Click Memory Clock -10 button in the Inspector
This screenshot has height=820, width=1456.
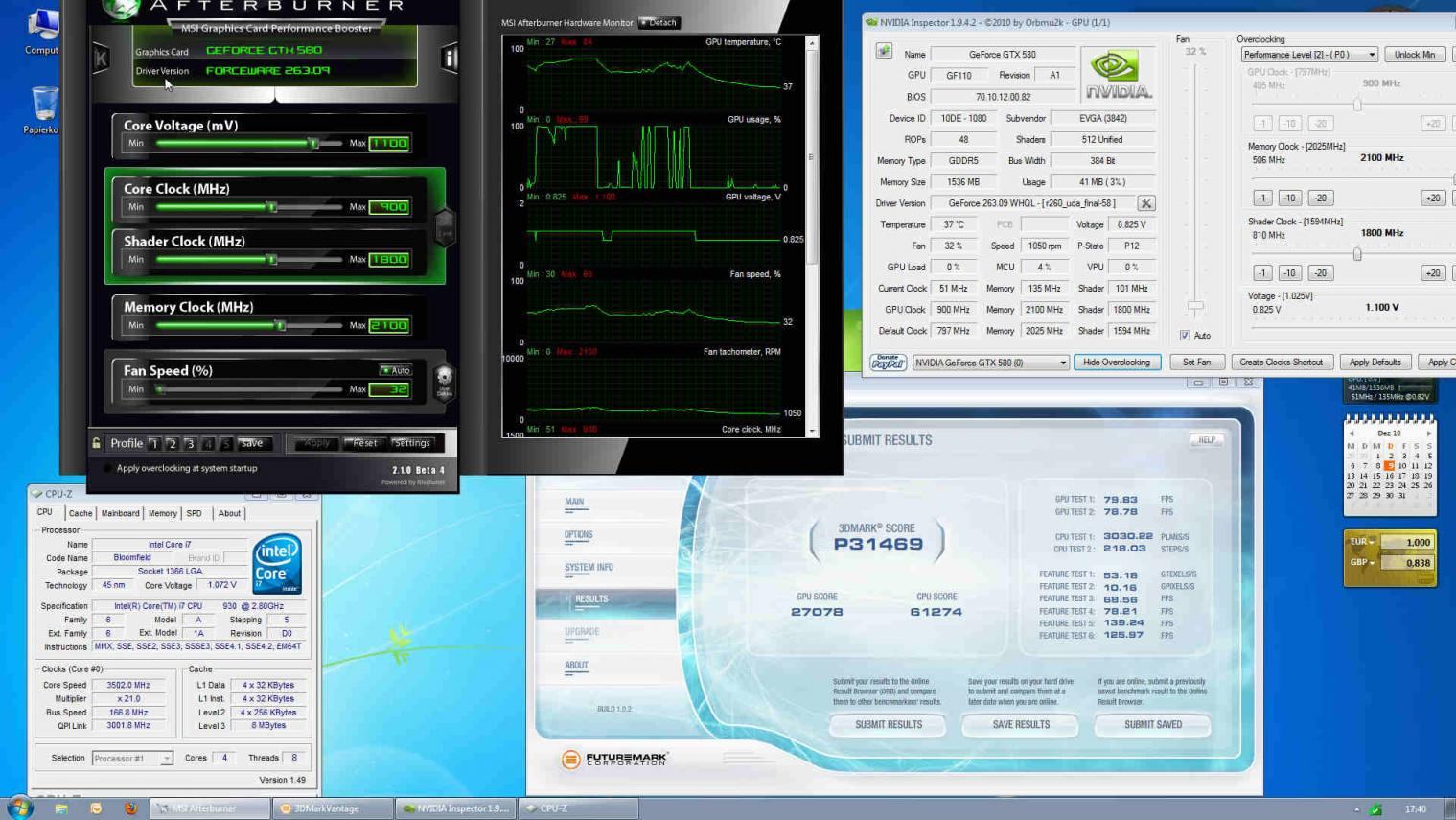point(1289,198)
